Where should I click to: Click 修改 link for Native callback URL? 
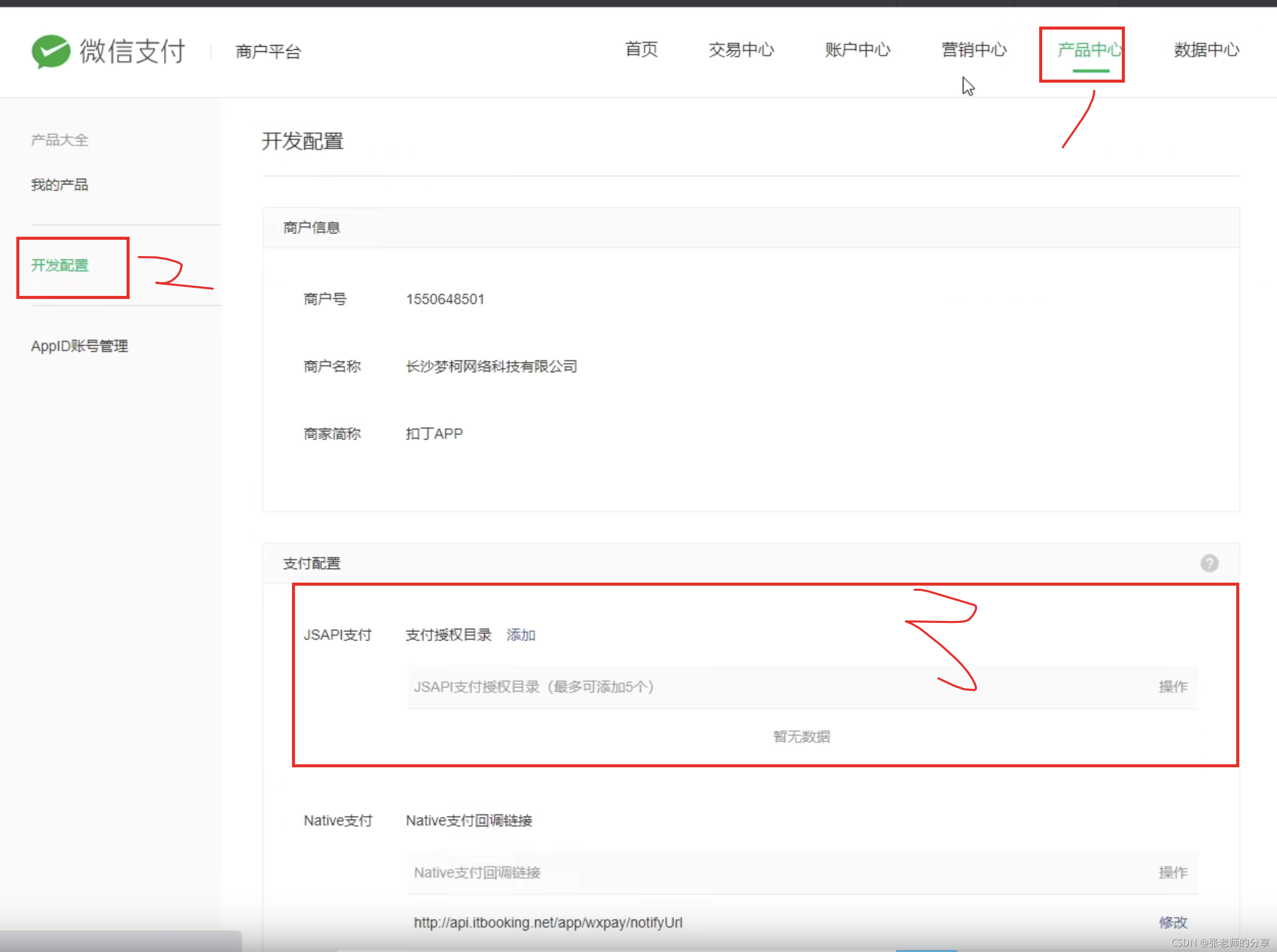point(1173,922)
